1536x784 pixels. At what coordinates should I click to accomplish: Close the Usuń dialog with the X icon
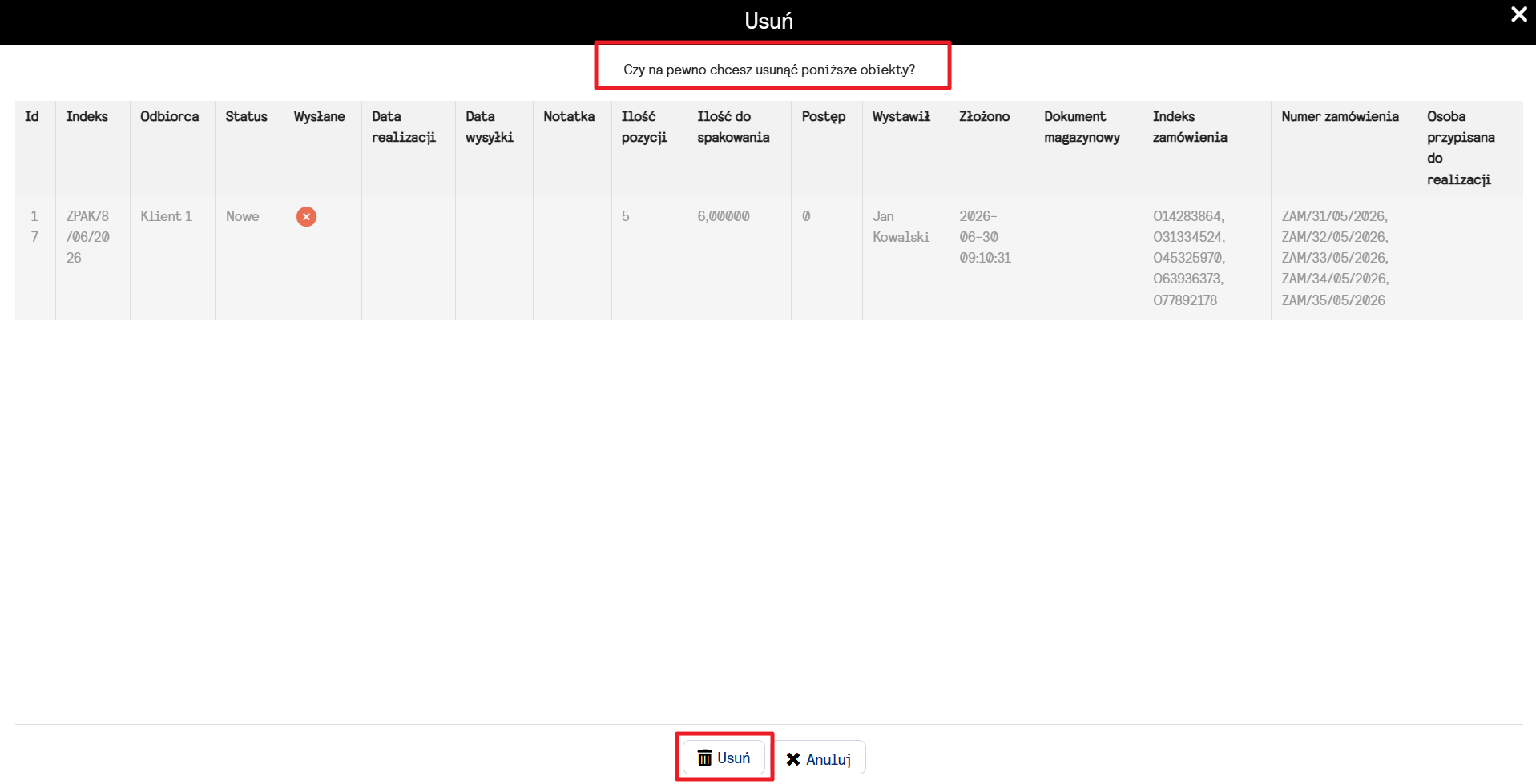(x=1518, y=14)
